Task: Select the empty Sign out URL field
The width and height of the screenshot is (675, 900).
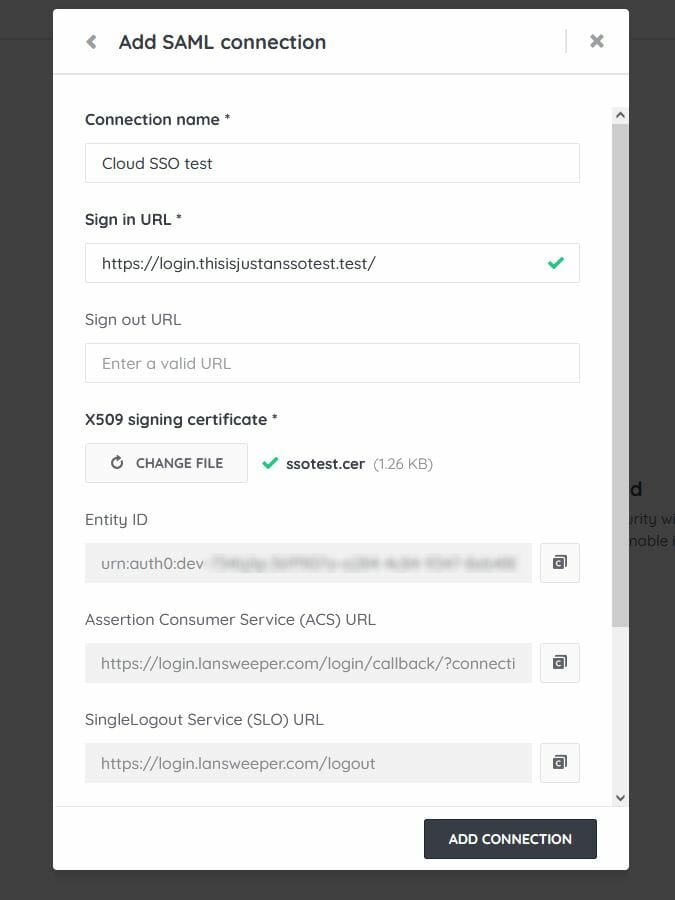Action: 332,363
